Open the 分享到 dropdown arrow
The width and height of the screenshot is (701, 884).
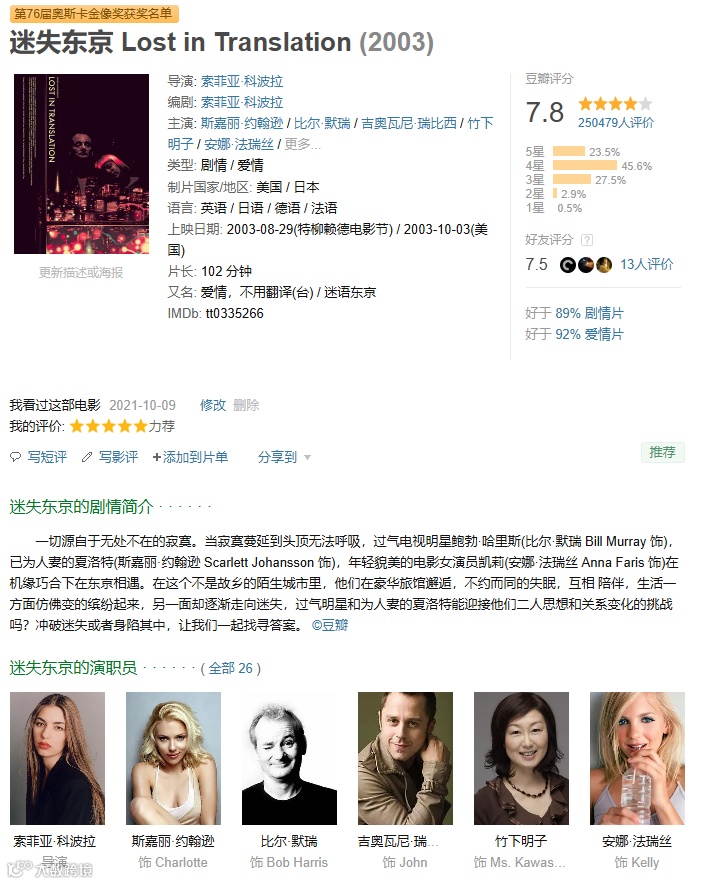tap(307, 457)
